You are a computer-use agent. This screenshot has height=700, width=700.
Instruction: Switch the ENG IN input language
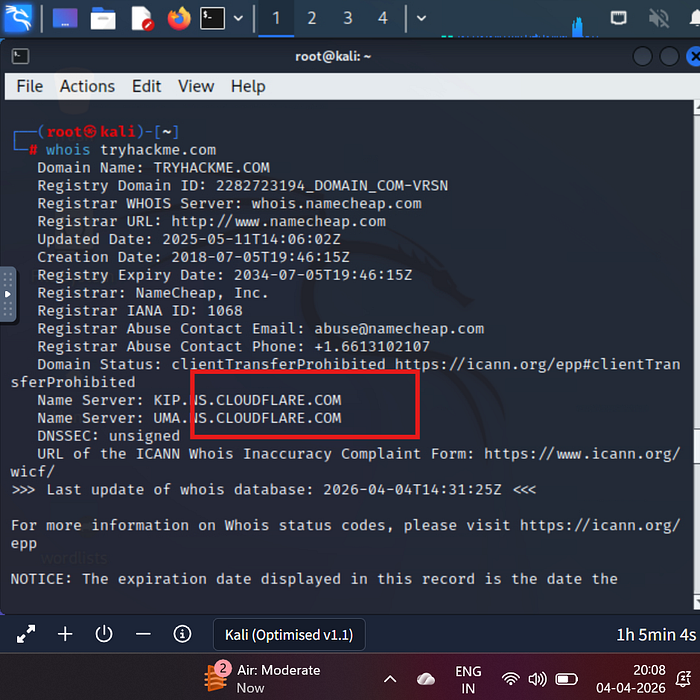[x=468, y=679]
